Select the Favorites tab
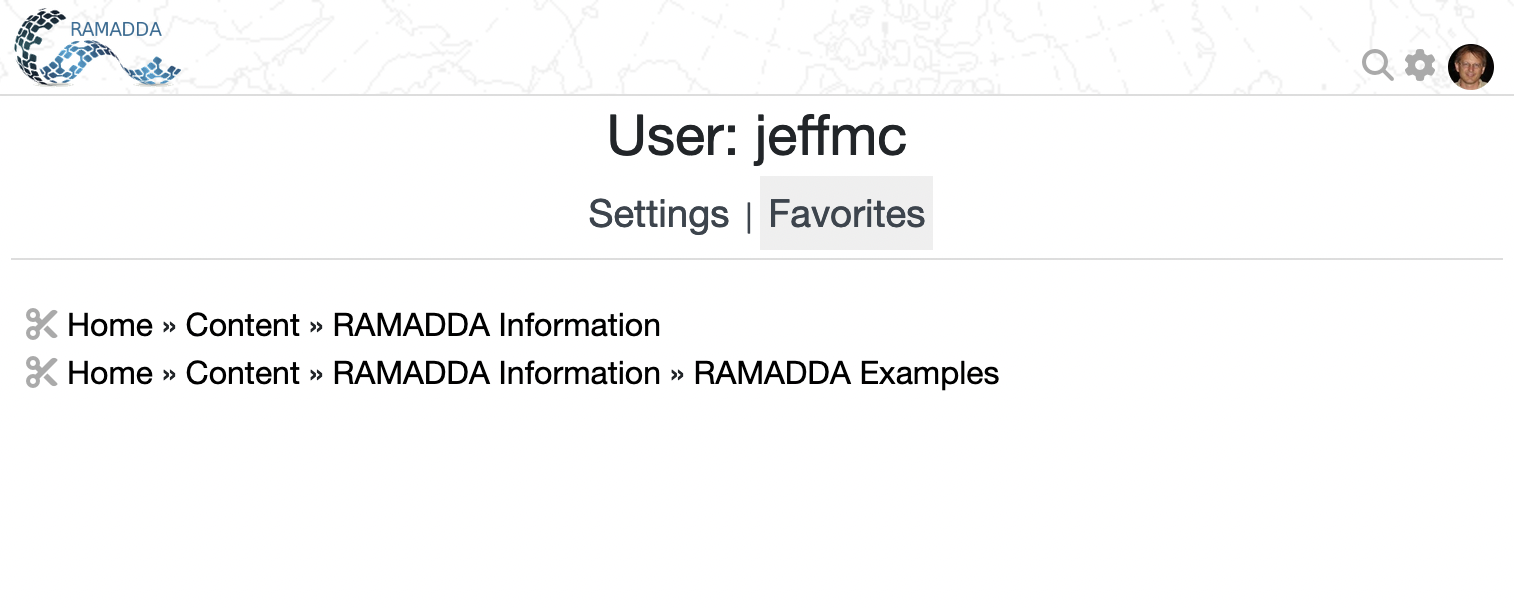Viewport: 1514px width, 608px height. [846, 214]
